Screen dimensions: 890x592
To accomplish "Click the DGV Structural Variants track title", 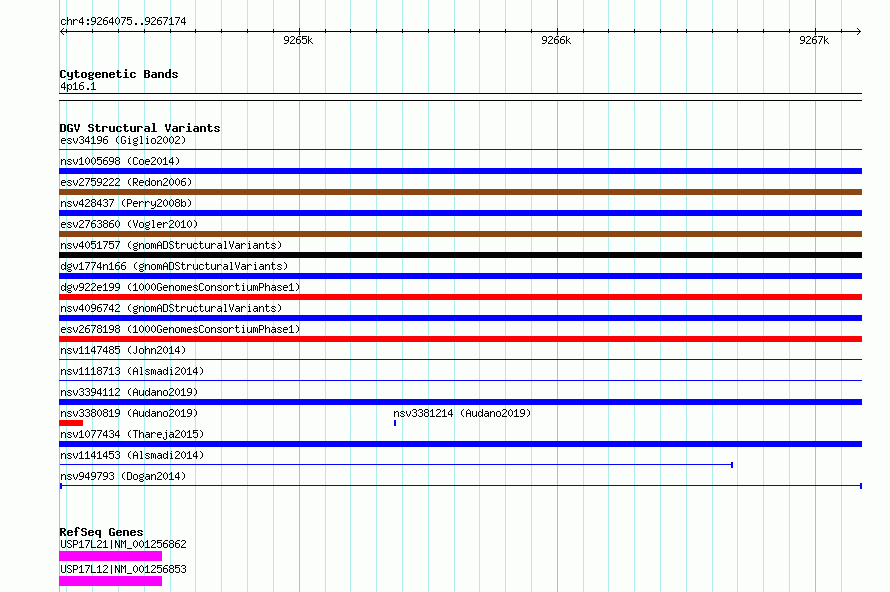I will pos(140,128).
